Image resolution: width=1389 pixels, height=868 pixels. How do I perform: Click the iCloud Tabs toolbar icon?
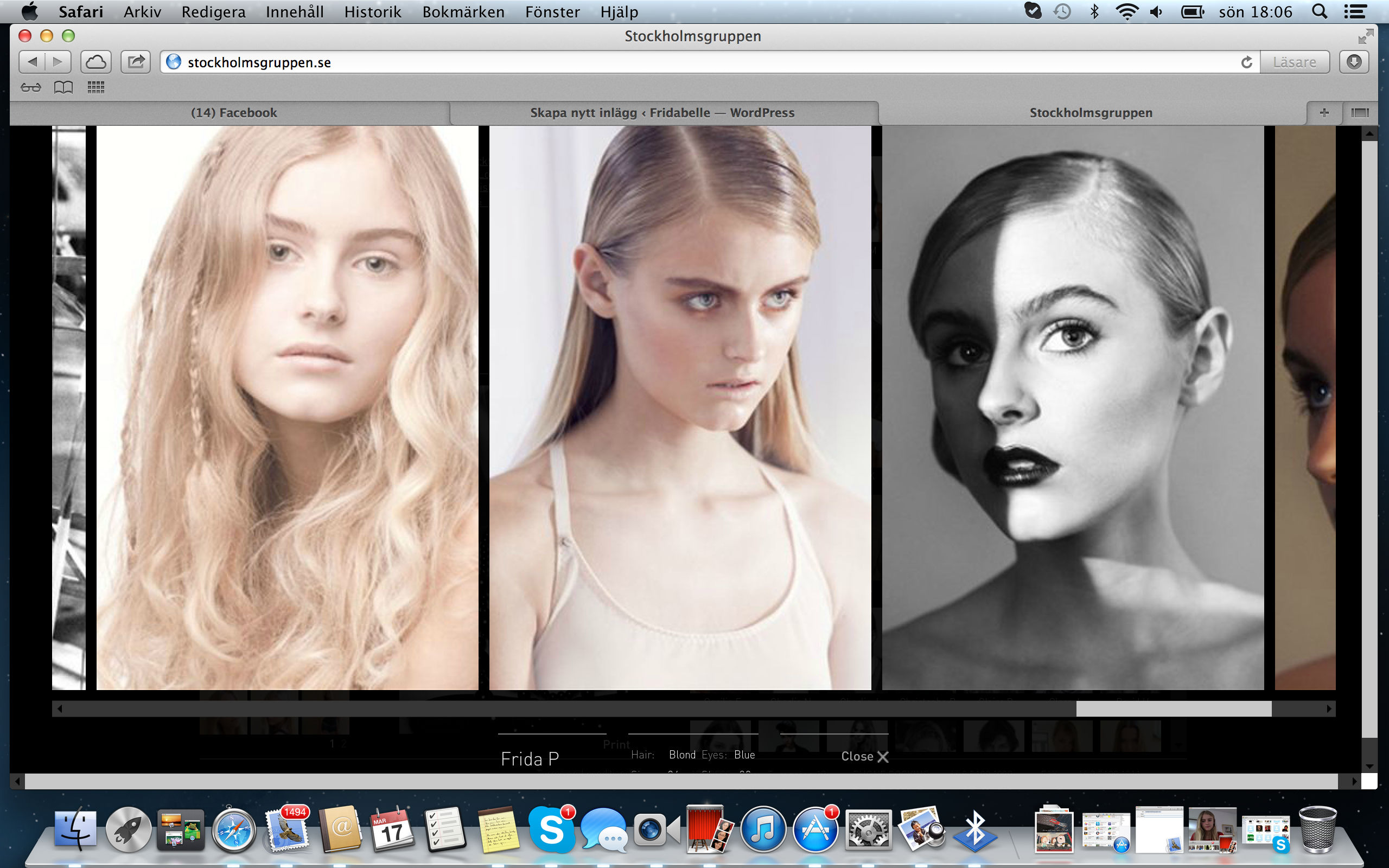click(x=96, y=62)
